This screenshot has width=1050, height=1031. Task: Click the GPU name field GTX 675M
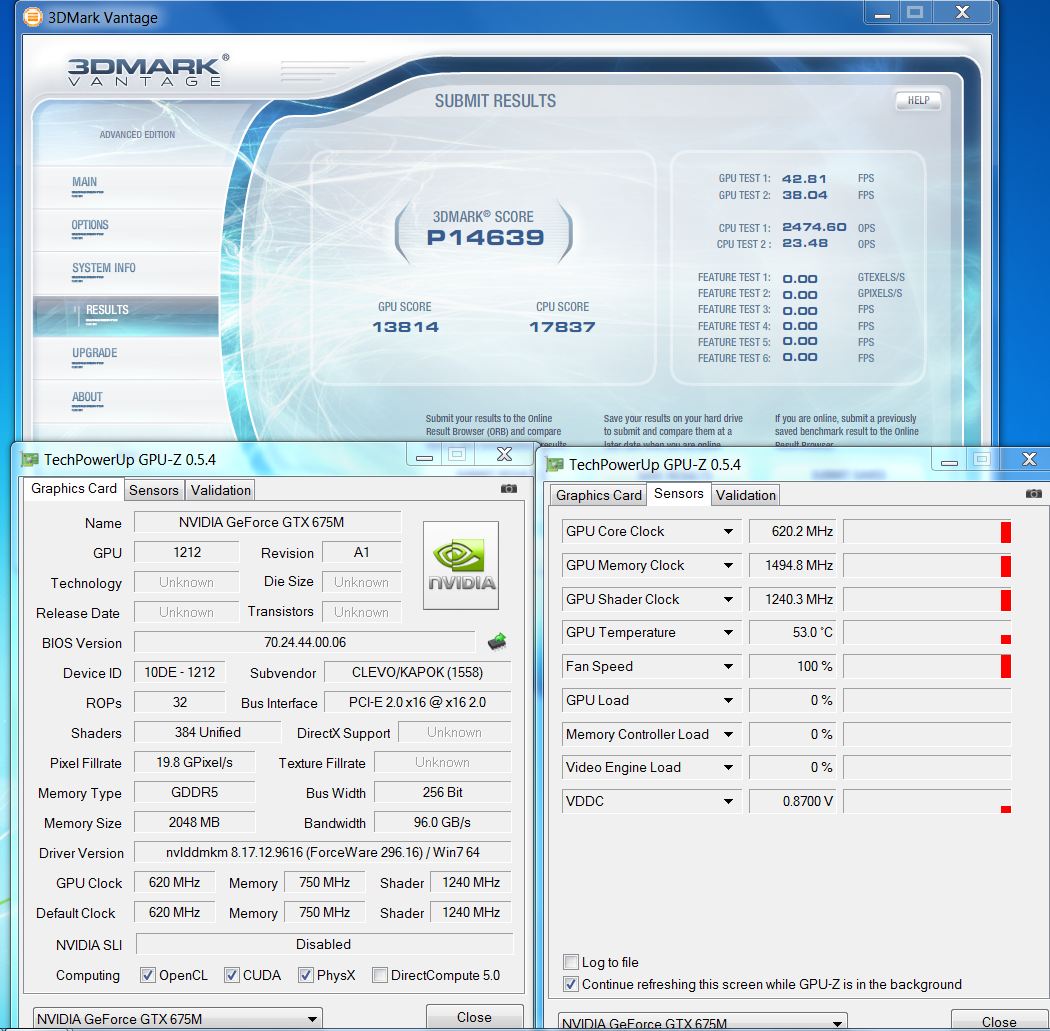[267, 523]
